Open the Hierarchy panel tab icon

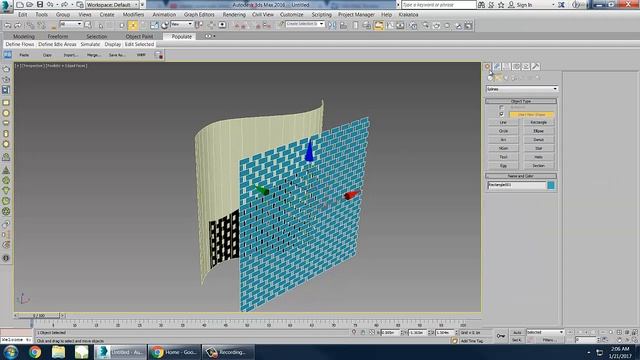tap(507, 66)
